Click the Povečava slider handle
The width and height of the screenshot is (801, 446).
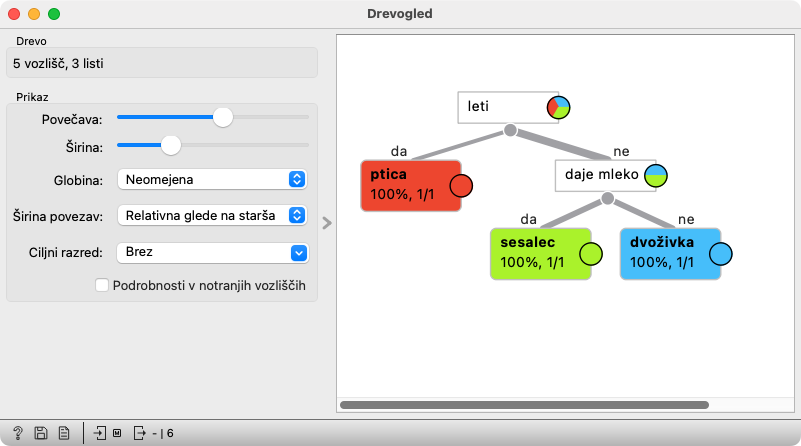coord(223,117)
